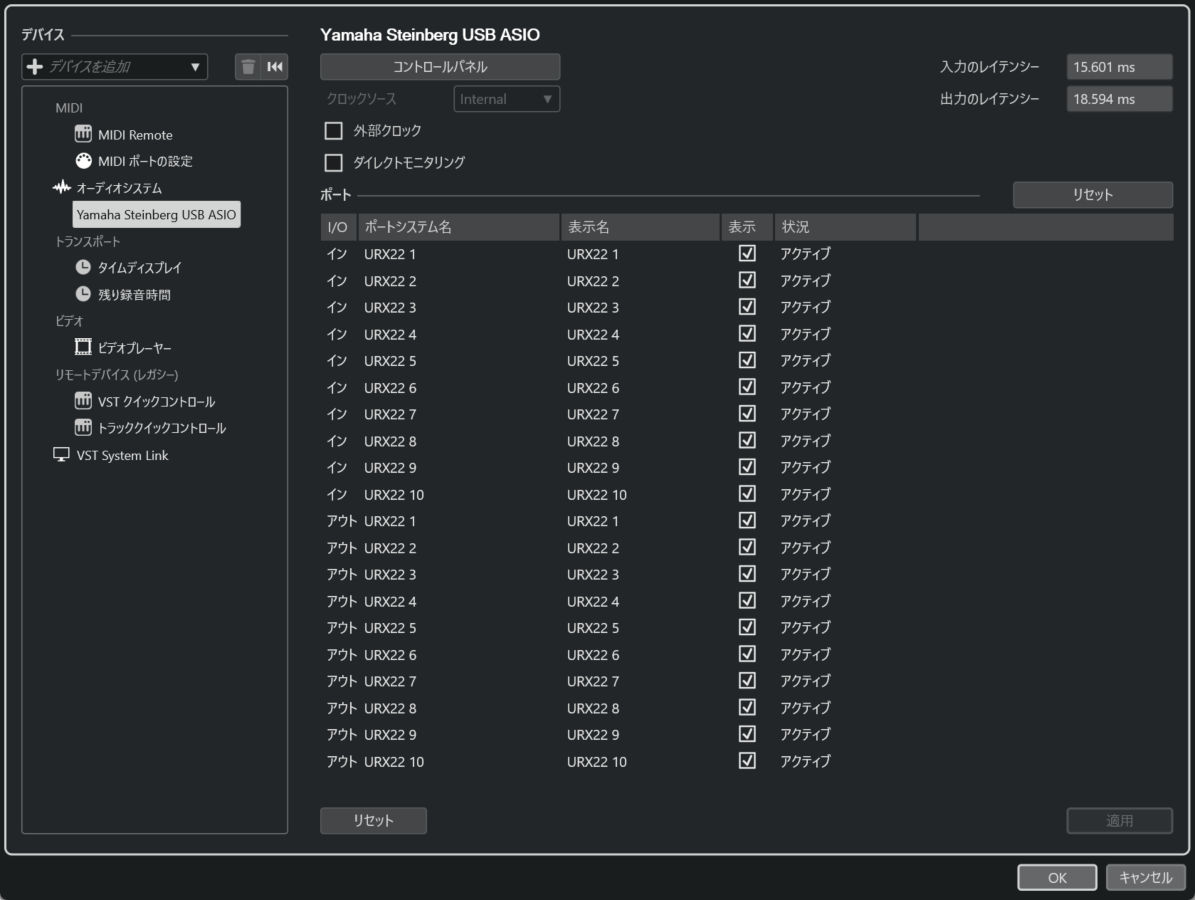Uncheck 表示 for イン URX22 1
The image size is (1195, 900).
748,253
